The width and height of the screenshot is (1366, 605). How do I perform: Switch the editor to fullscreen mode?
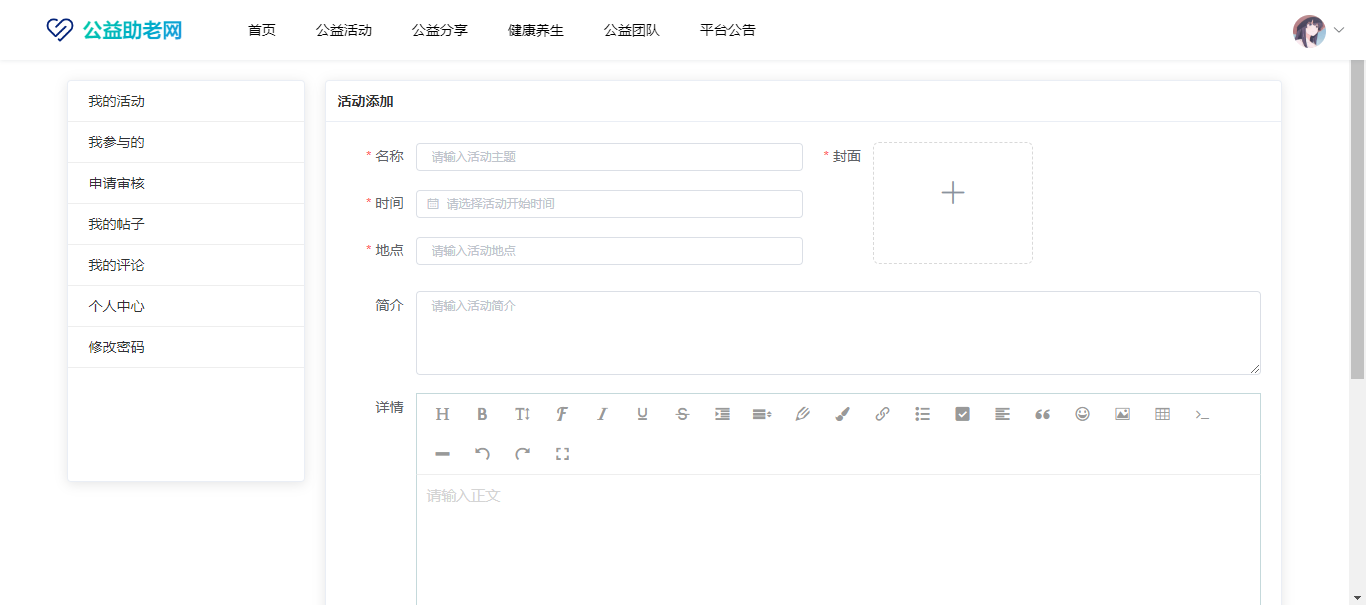click(x=562, y=454)
